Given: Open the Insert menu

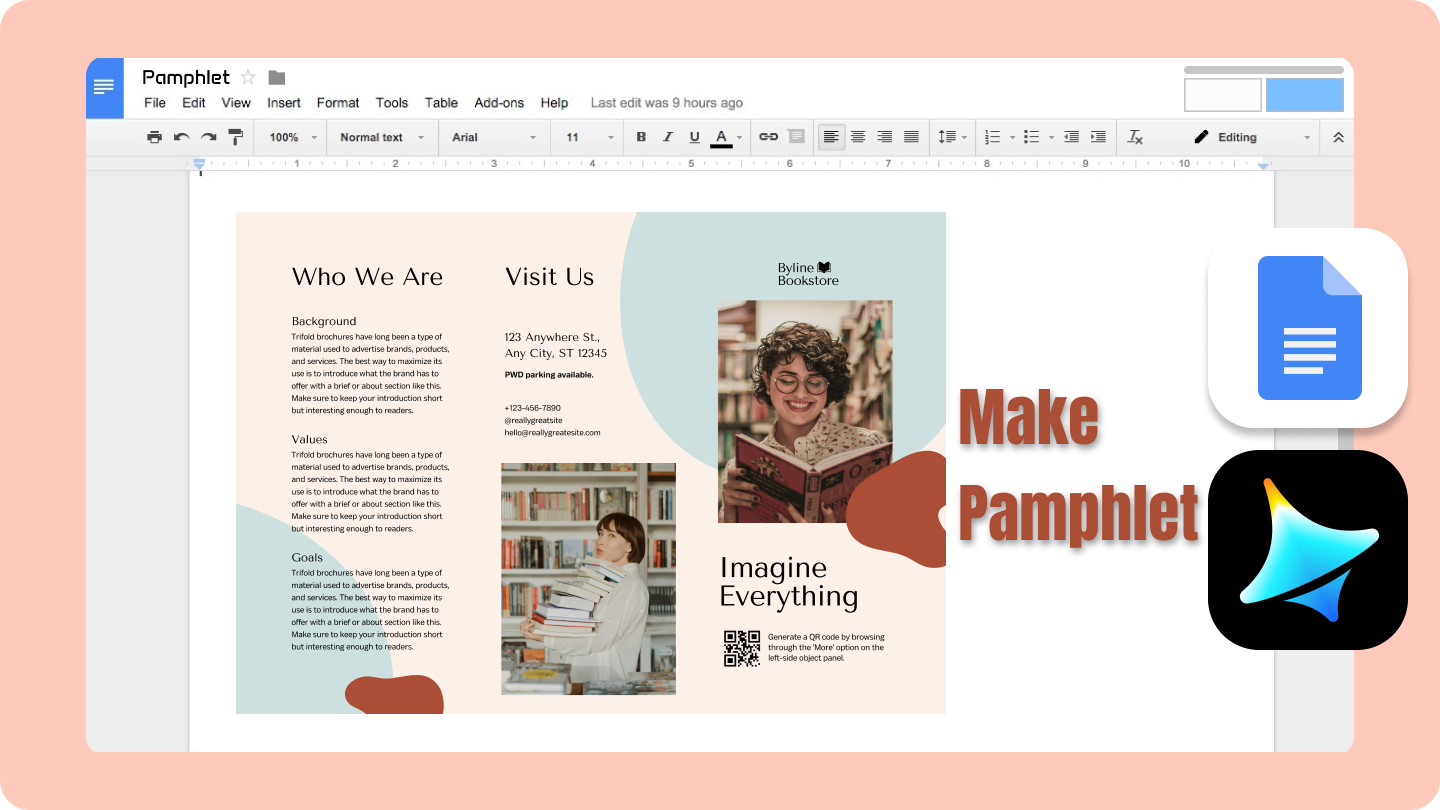Looking at the screenshot, I should coord(283,103).
